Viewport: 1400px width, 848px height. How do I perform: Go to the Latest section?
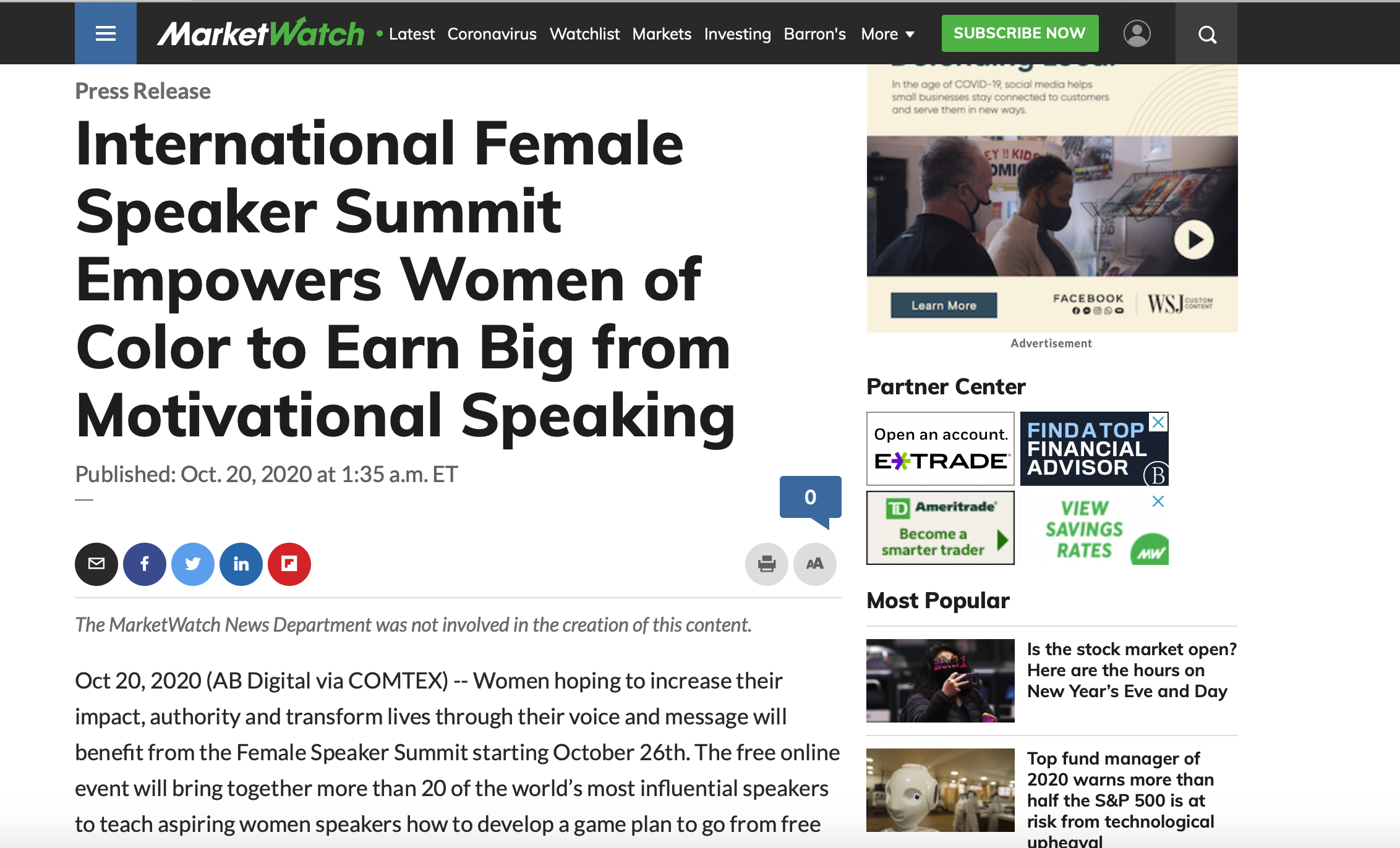point(411,34)
